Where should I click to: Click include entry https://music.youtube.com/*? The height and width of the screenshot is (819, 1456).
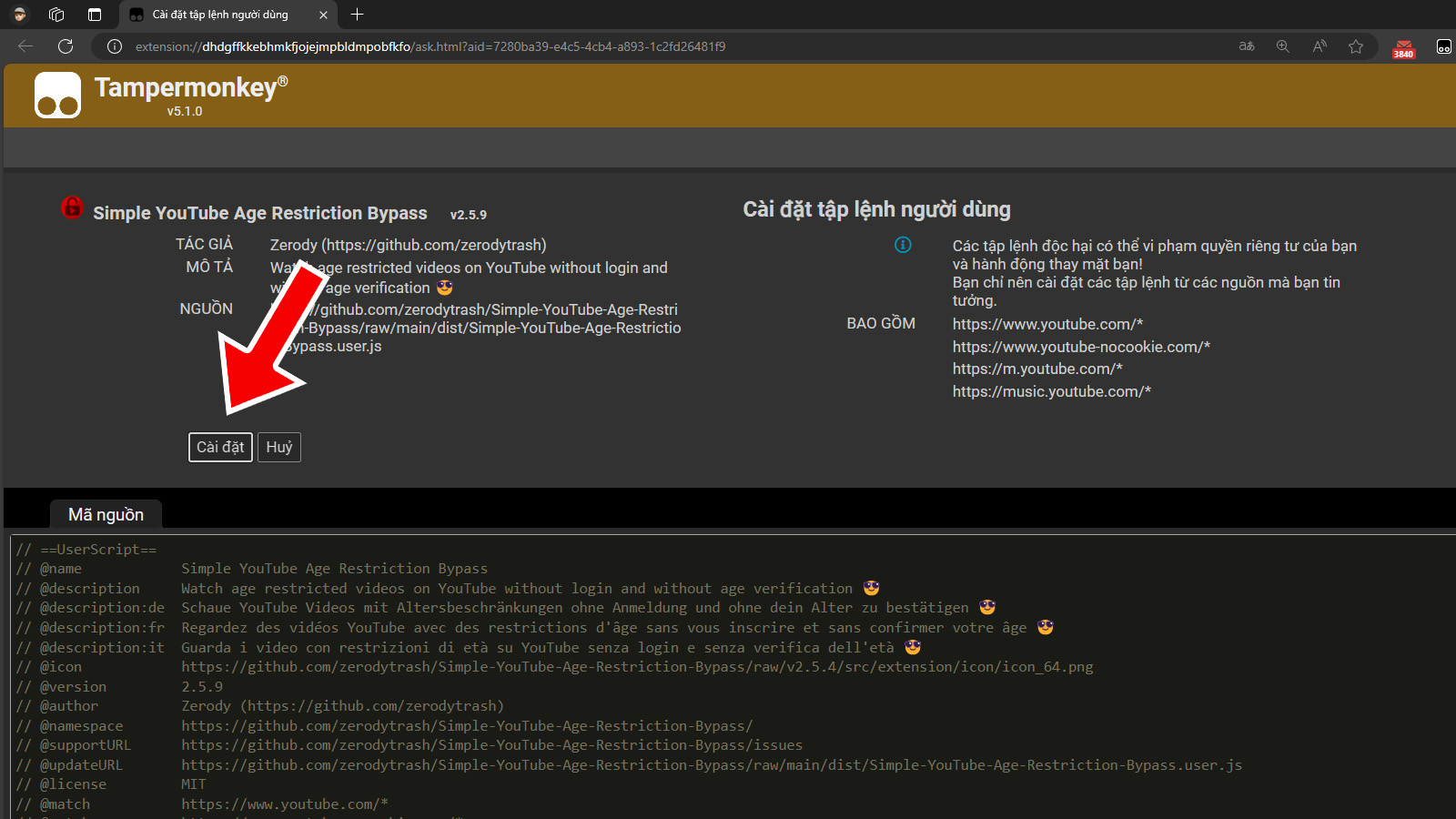[x=1052, y=391]
